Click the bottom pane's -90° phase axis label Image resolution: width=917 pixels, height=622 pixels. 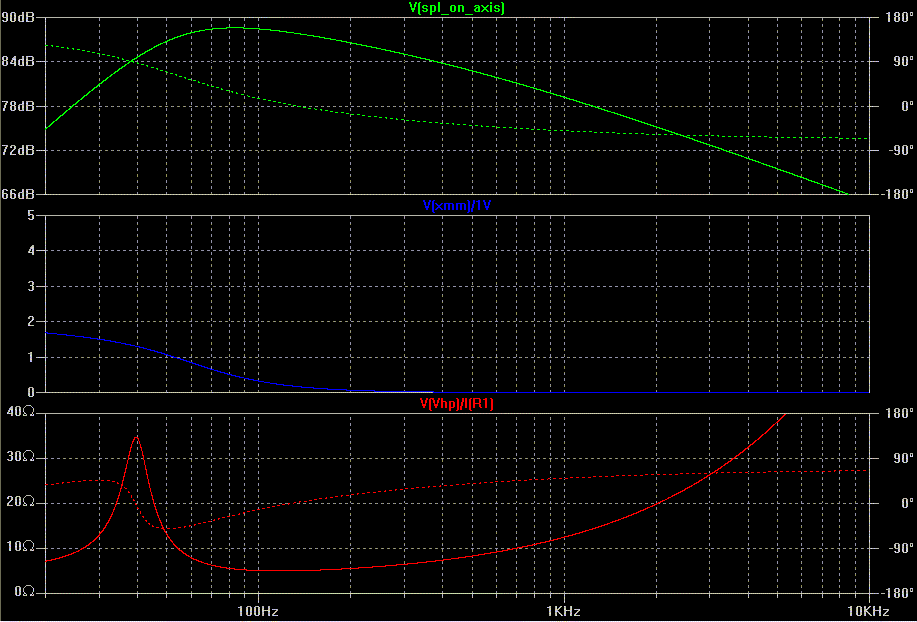(x=894, y=548)
